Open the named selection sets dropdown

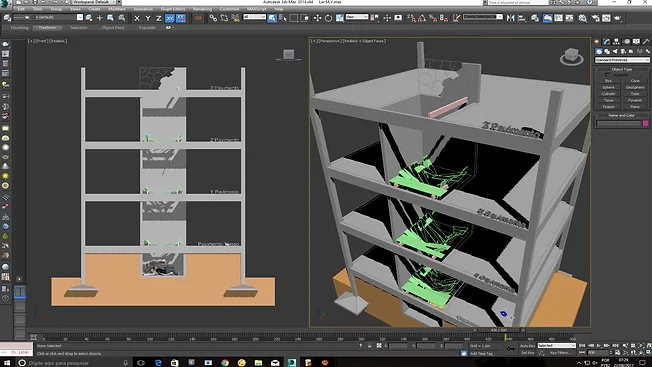point(483,17)
